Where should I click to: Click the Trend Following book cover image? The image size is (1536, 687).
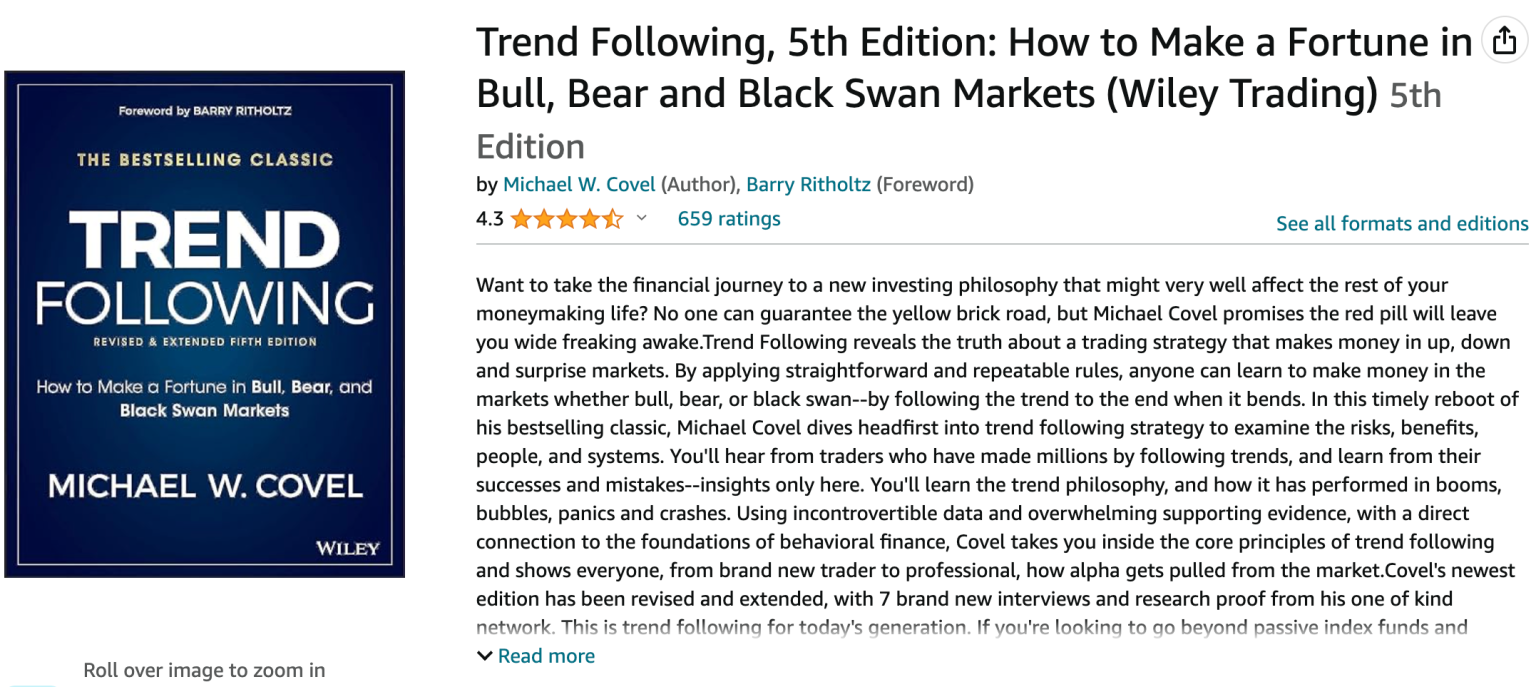click(x=205, y=324)
